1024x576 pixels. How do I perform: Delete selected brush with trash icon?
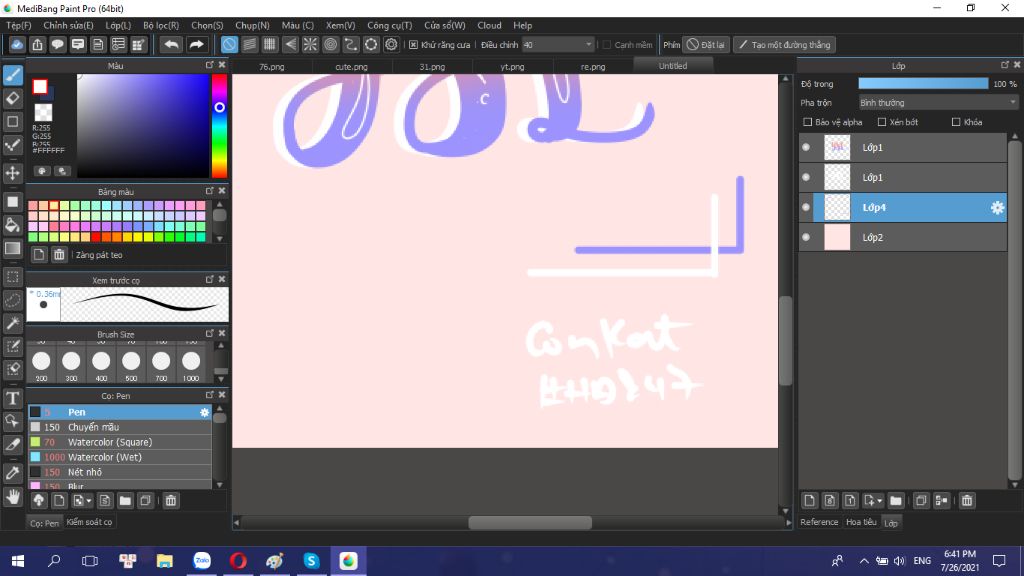point(171,501)
